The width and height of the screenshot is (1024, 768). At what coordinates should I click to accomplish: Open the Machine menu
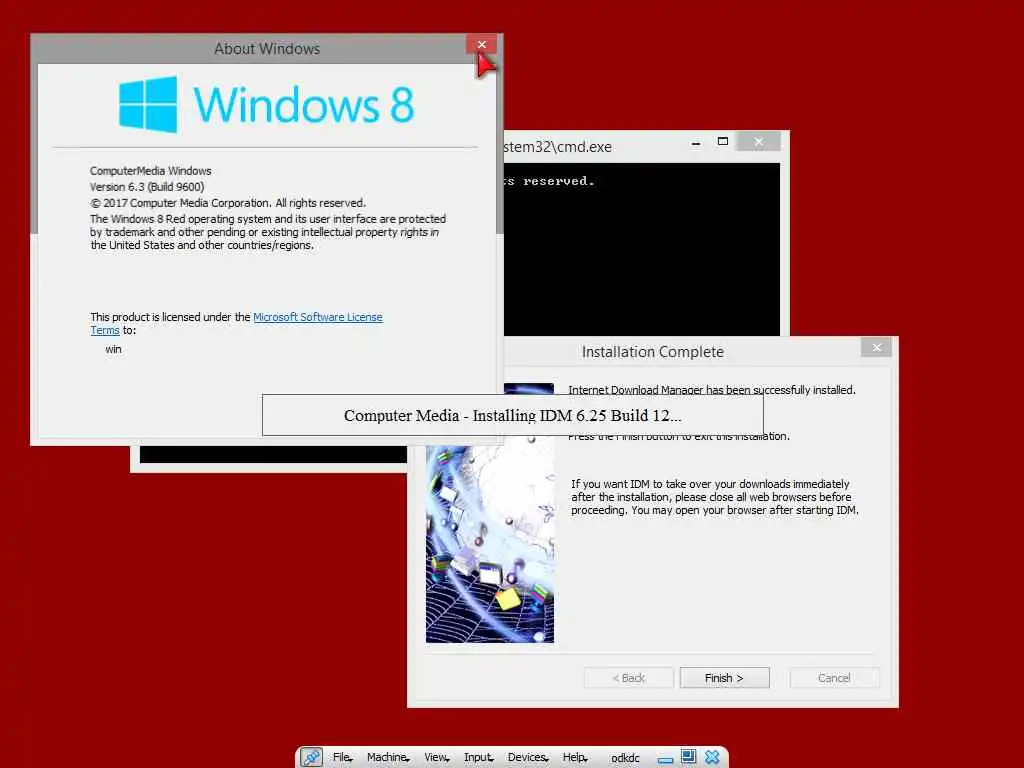point(388,758)
